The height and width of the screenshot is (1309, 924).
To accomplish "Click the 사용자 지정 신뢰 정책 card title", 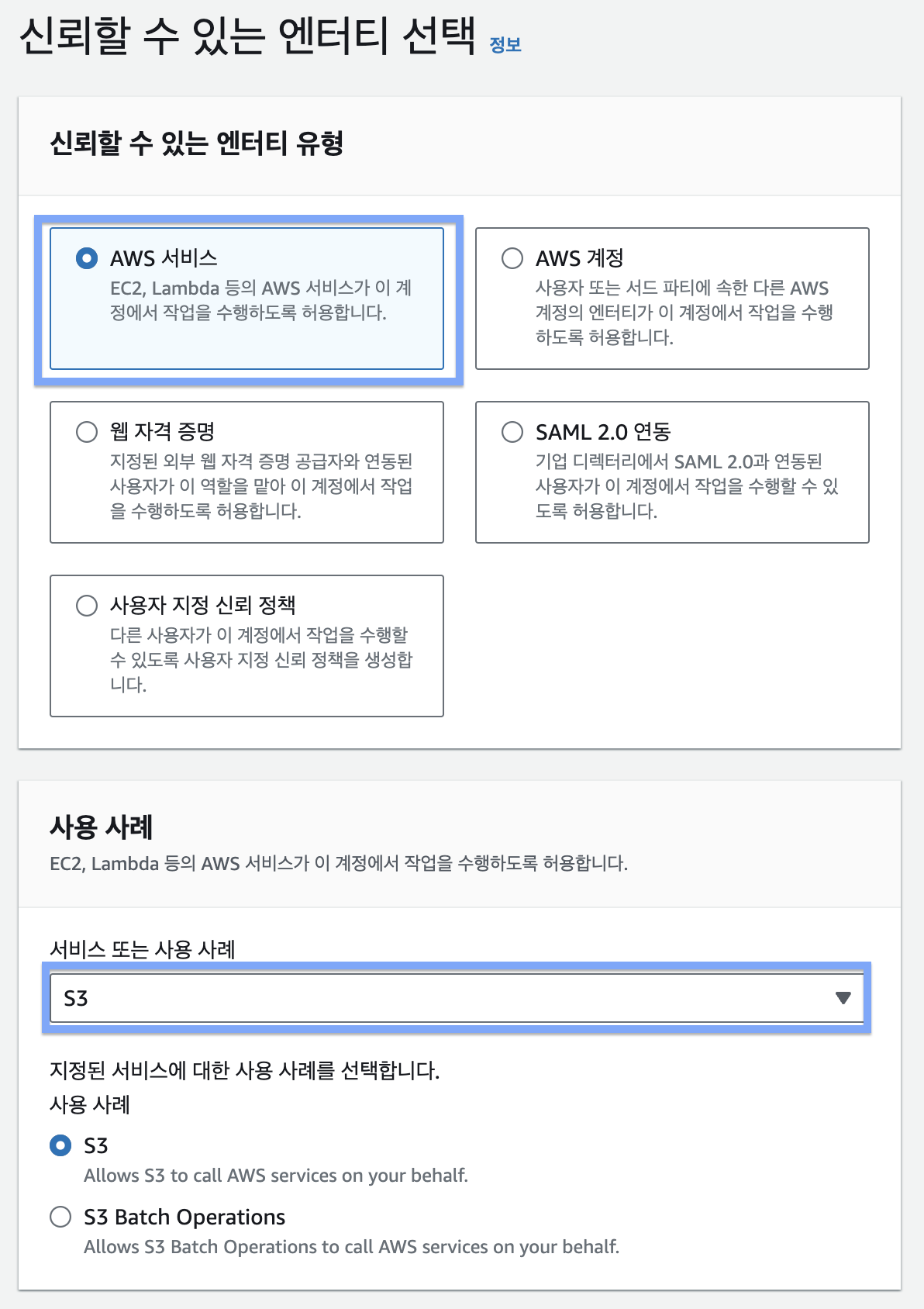I will (x=202, y=606).
